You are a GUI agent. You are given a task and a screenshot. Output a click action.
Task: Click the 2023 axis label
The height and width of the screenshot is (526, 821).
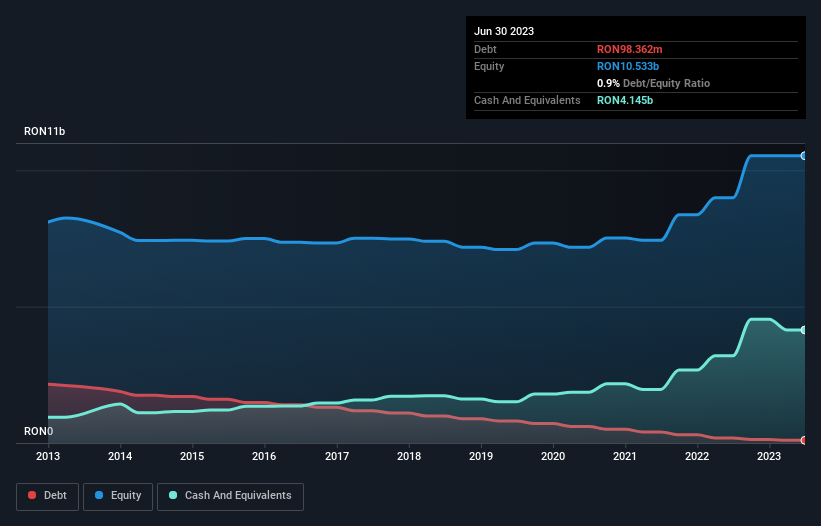(769, 456)
